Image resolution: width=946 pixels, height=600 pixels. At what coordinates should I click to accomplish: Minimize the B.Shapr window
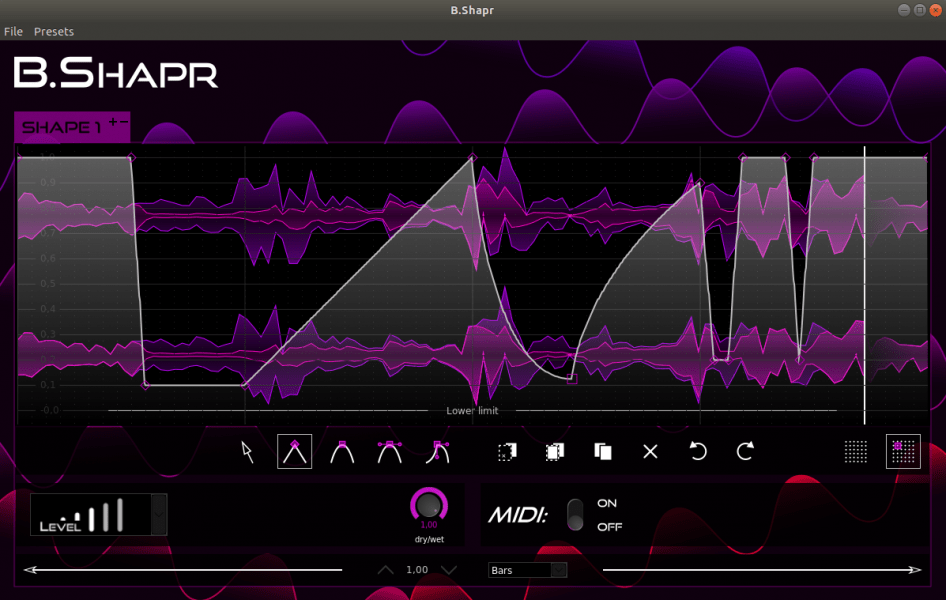coord(904,10)
